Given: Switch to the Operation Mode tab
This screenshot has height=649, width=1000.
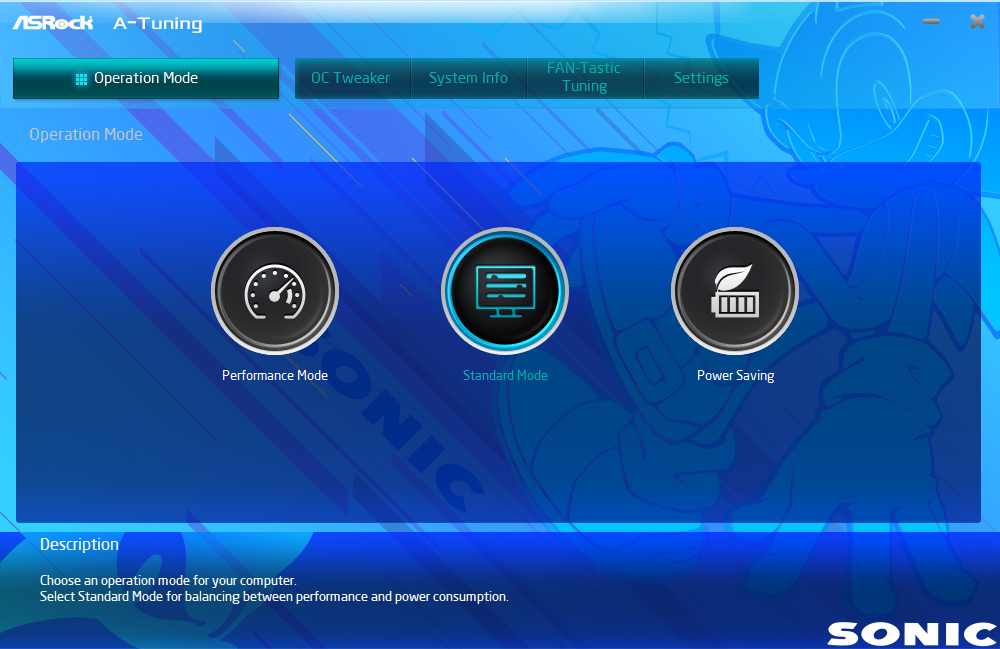Looking at the screenshot, I should point(146,78).
